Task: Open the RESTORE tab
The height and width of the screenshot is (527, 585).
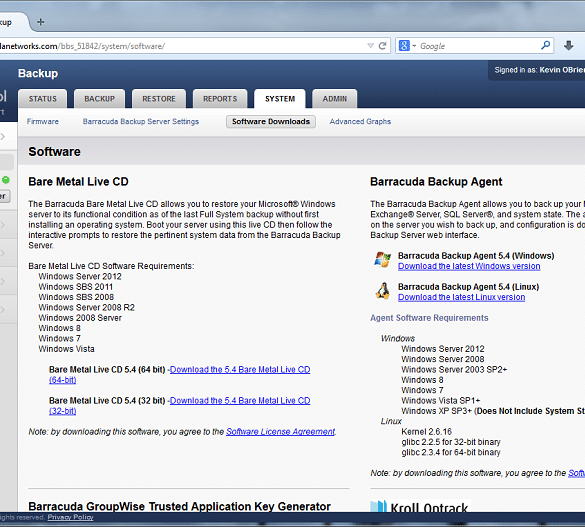Action: point(159,99)
